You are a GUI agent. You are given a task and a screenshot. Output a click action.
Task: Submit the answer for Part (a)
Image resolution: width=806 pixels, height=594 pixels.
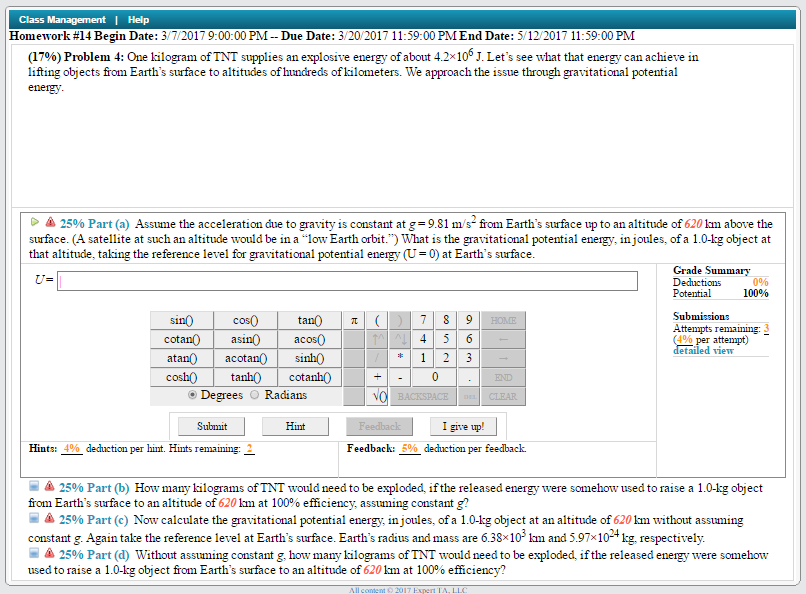210,425
